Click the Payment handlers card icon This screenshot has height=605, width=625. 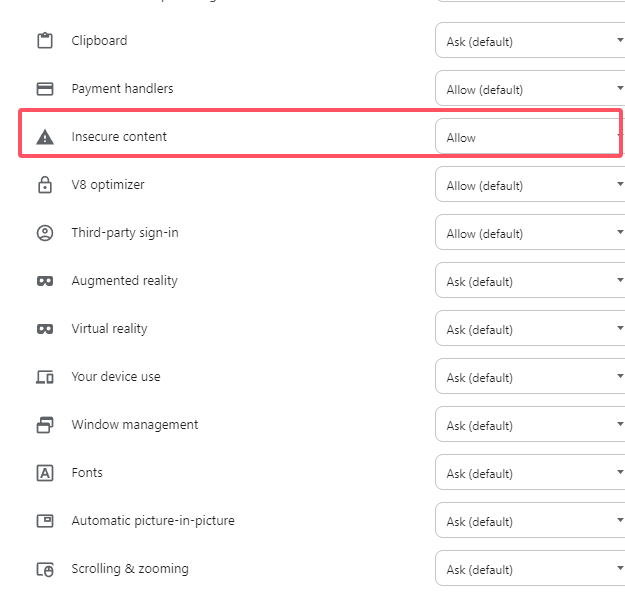coord(44,89)
